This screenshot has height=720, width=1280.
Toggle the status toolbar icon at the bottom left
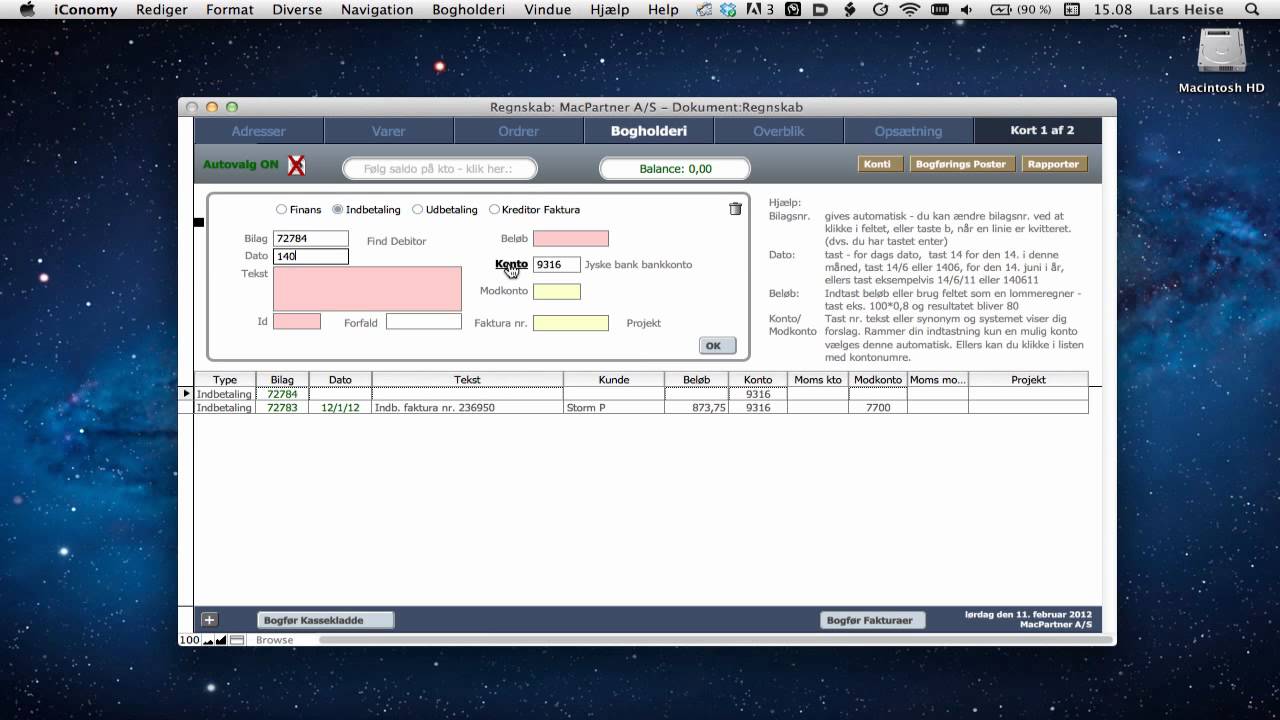[237, 640]
